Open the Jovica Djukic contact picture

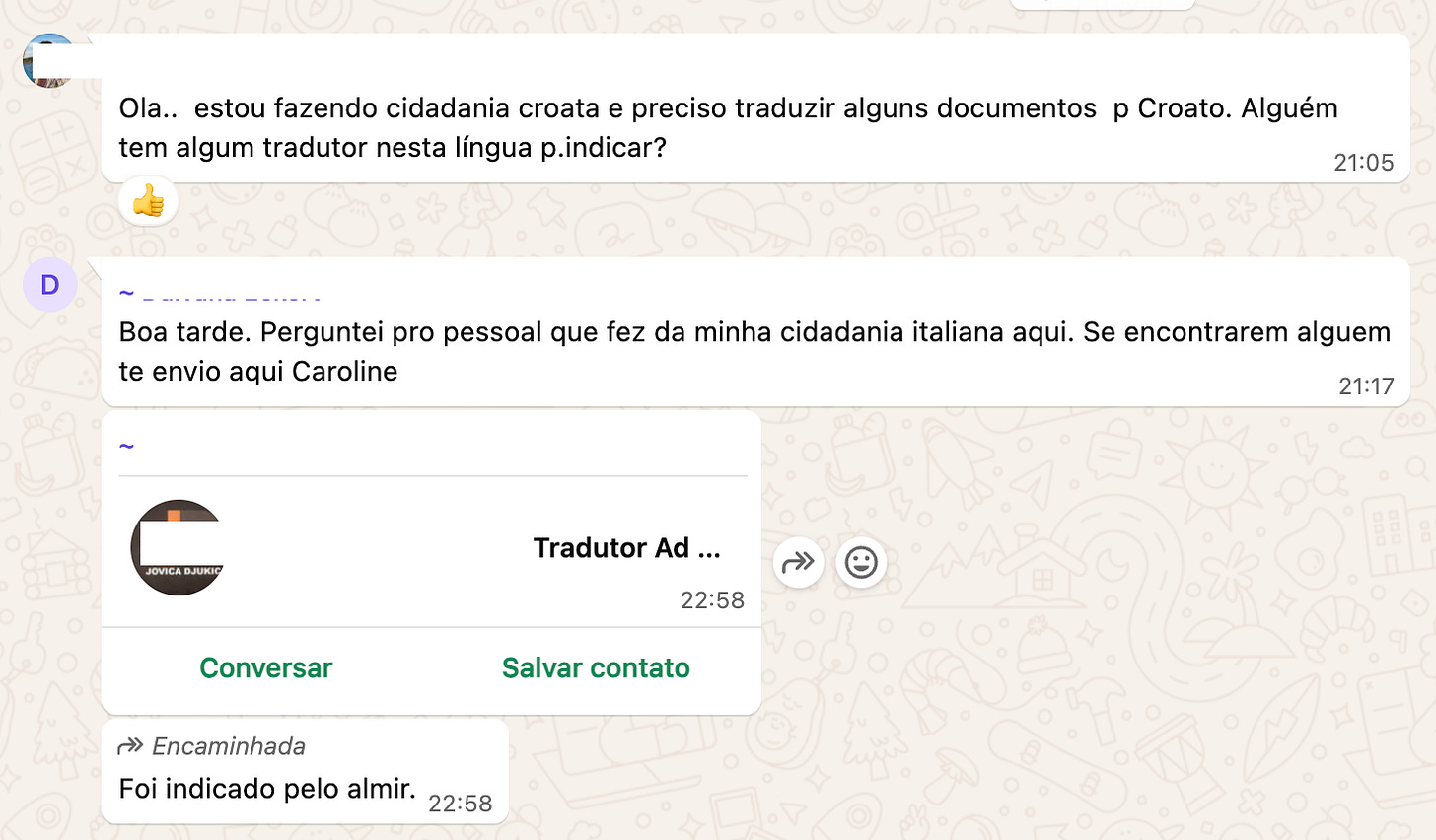[179, 547]
